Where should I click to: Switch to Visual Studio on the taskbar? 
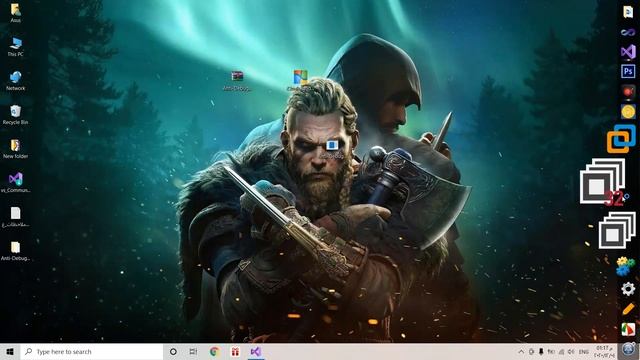click(x=256, y=351)
